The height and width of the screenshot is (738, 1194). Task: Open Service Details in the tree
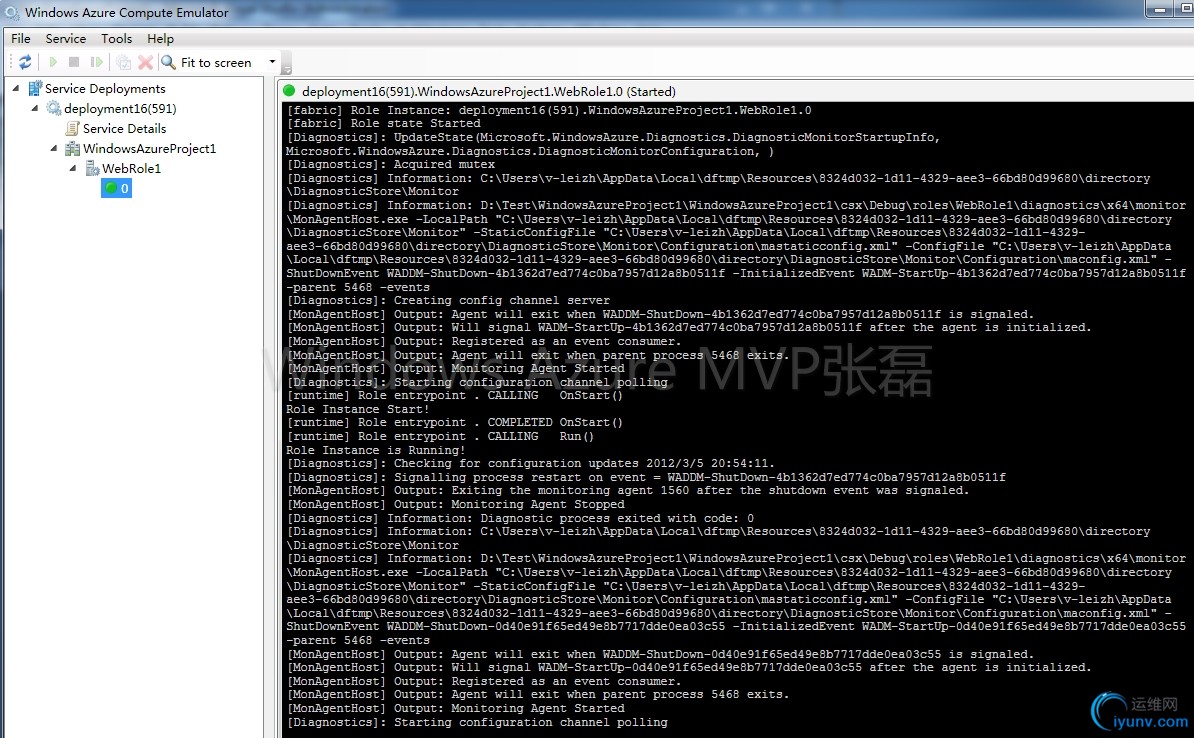124,129
